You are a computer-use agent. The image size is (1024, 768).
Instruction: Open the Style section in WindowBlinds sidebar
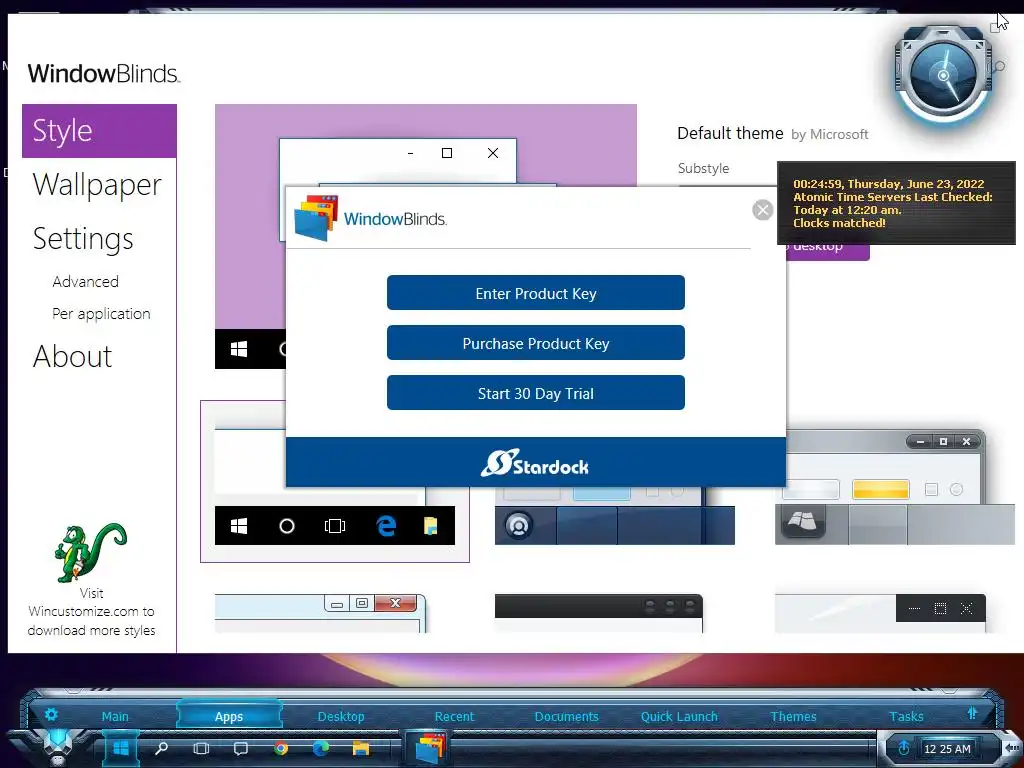click(x=99, y=131)
